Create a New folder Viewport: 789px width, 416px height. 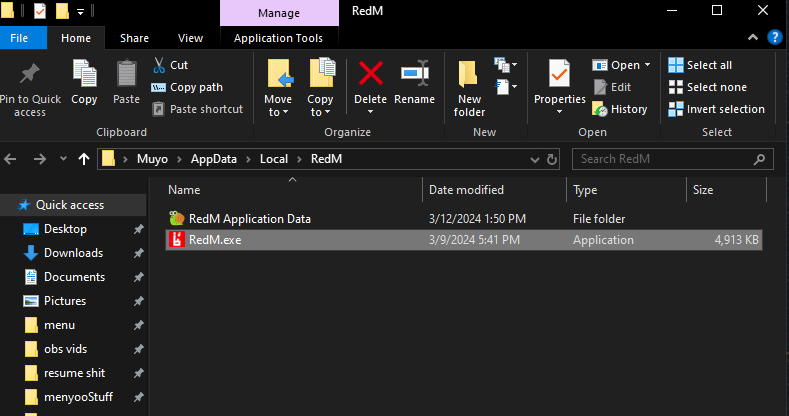[469, 88]
